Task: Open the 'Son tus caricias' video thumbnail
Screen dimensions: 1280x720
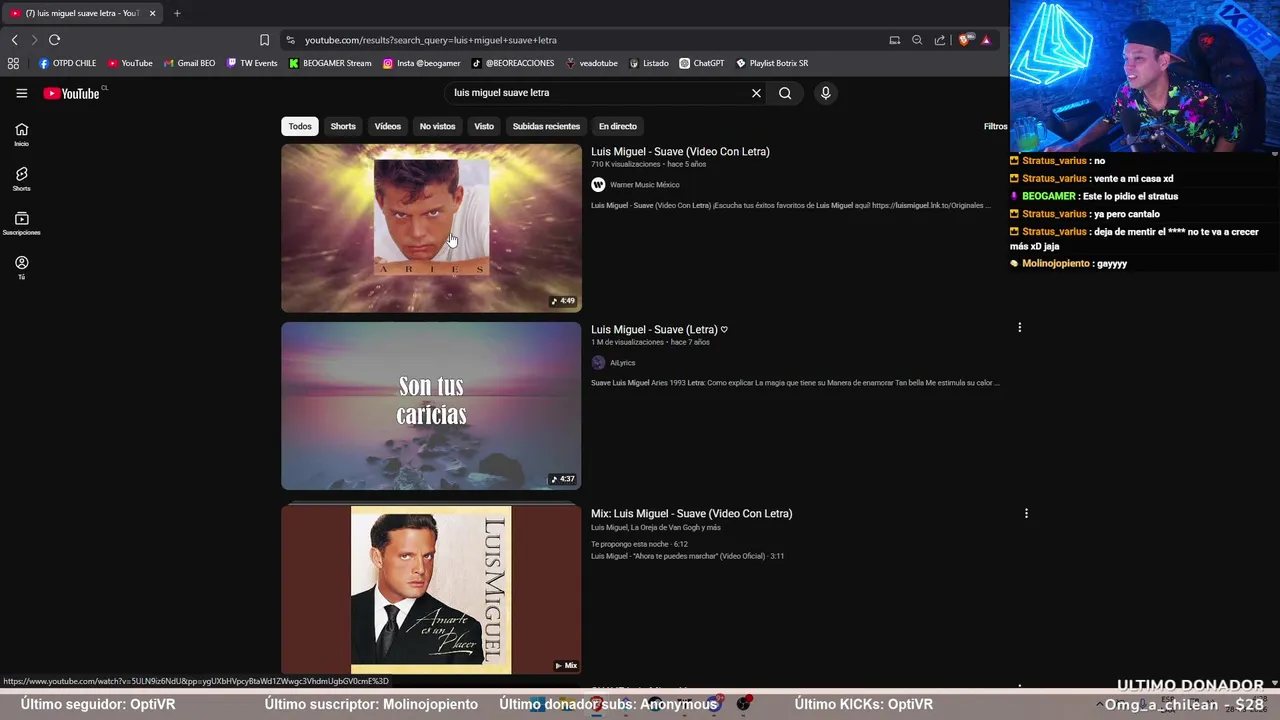Action: pos(431,405)
